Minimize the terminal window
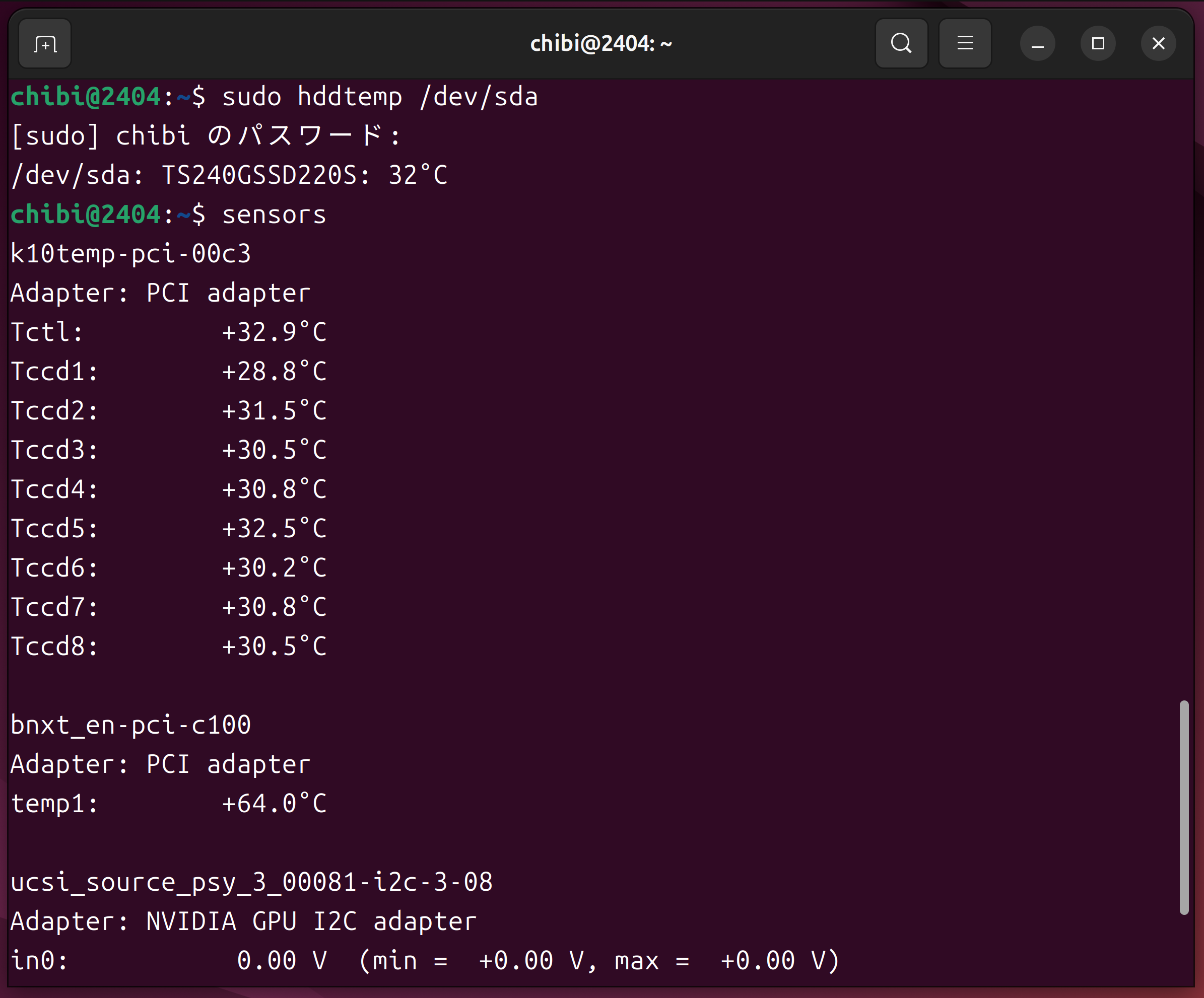The width and height of the screenshot is (1204, 998). (x=1037, y=43)
